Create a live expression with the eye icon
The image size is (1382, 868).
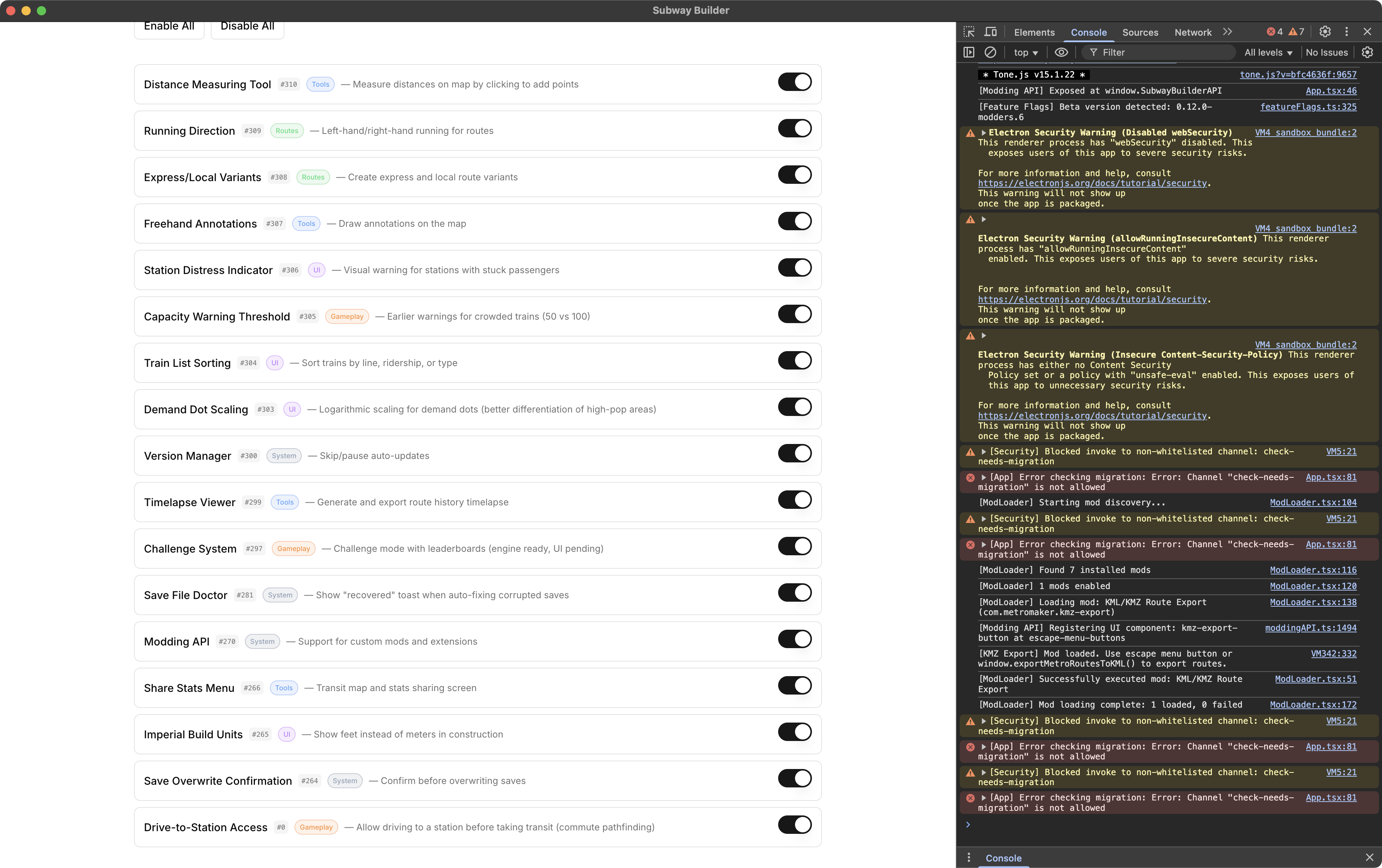(1061, 52)
